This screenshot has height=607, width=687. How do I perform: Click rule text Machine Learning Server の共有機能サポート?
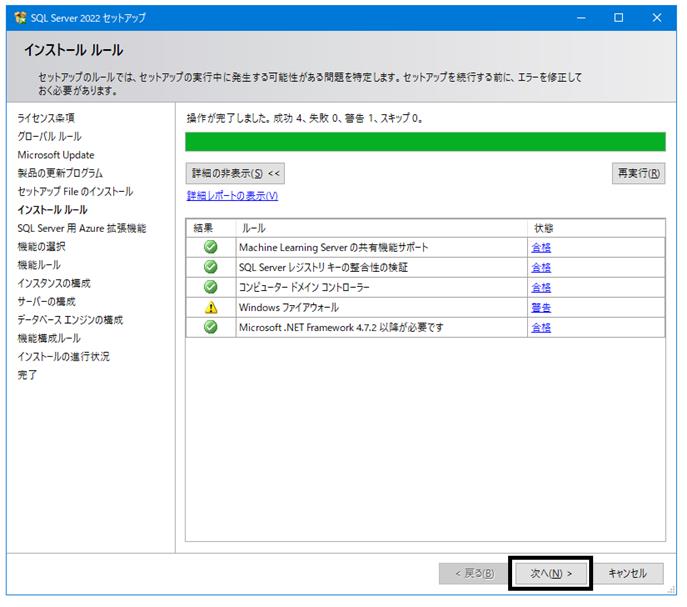point(333,248)
